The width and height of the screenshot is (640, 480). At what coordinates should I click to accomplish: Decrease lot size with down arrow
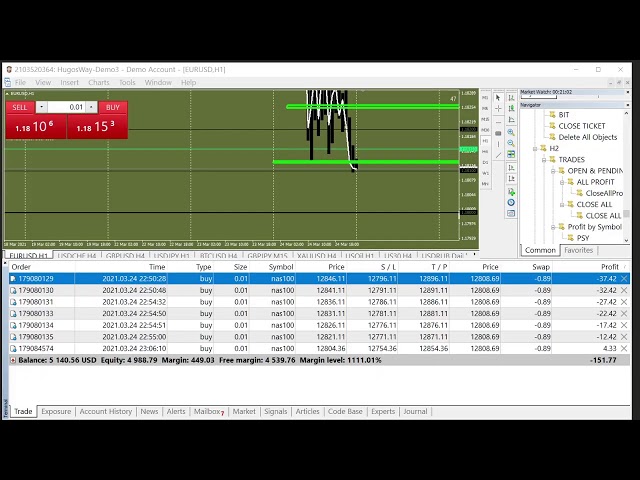41,107
